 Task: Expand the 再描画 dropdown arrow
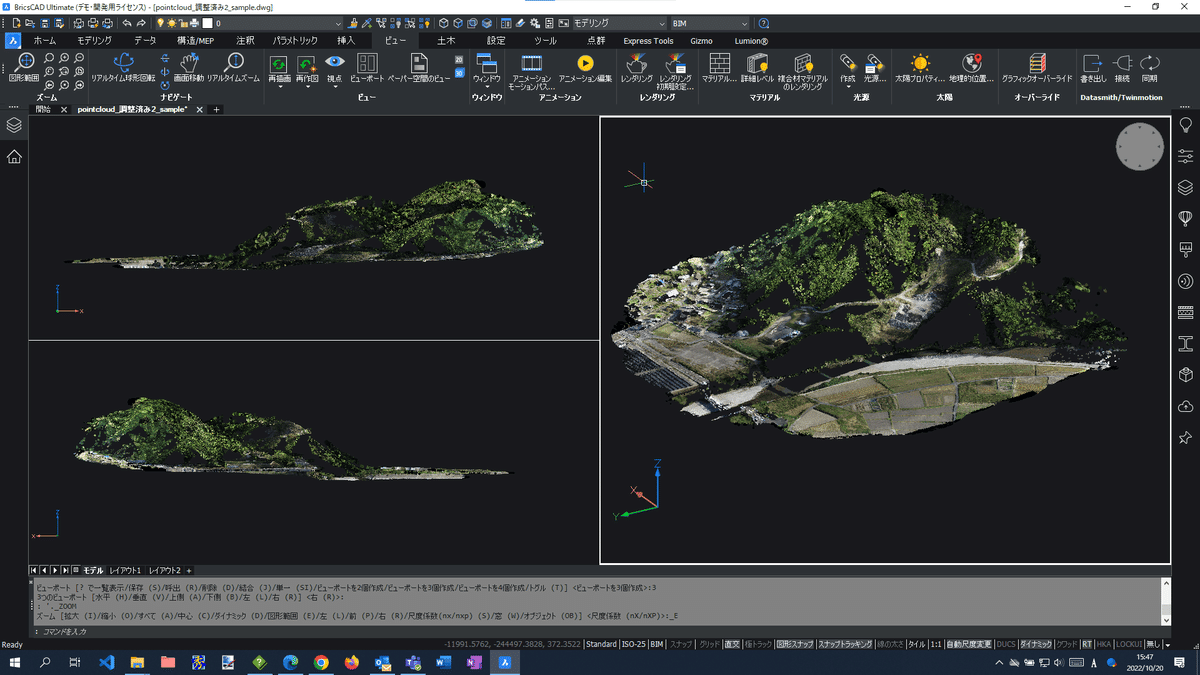[280, 87]
